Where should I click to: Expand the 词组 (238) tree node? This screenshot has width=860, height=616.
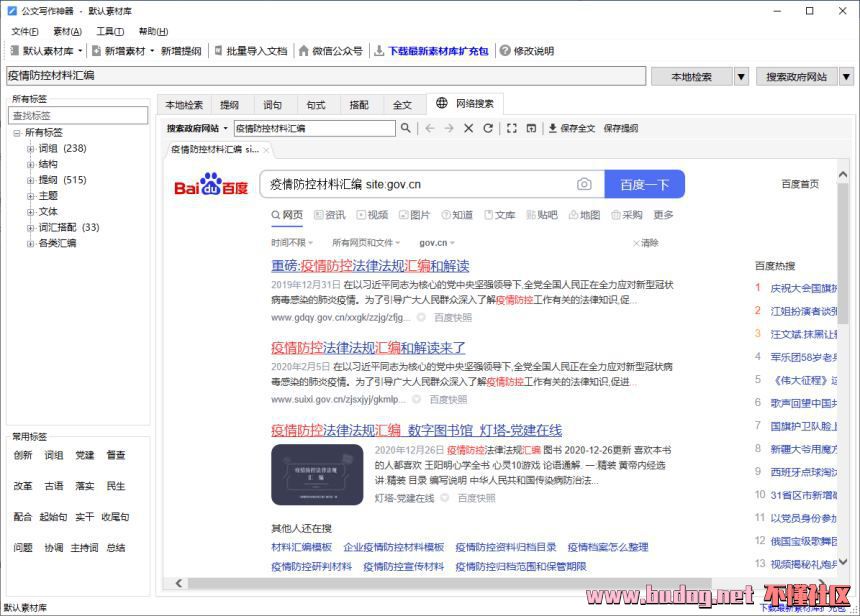coord(30,148)
